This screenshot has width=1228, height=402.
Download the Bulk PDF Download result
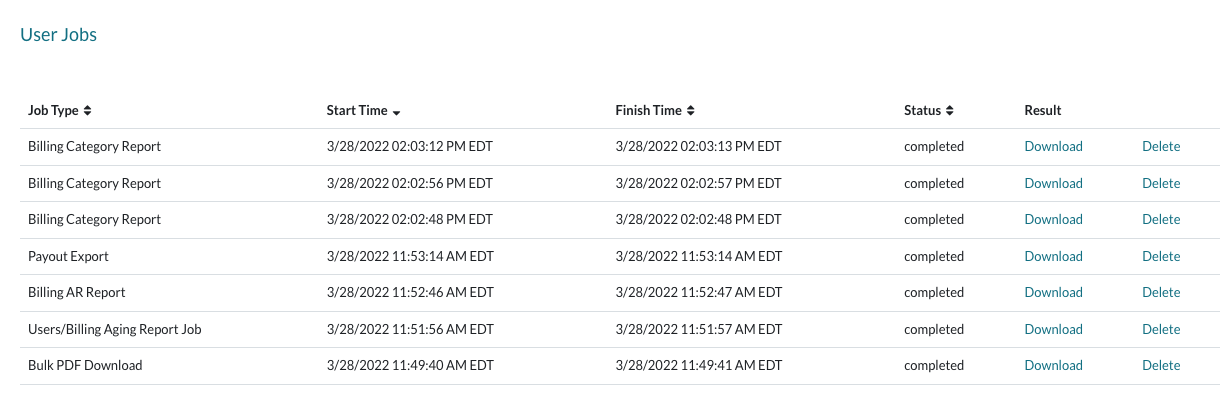(x=1053, y=365)
